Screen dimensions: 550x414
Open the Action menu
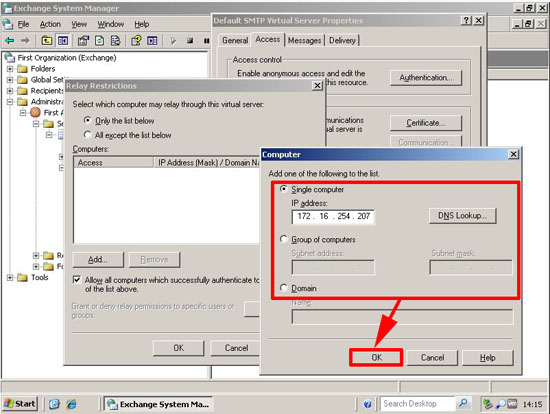[x=50, y=24]
